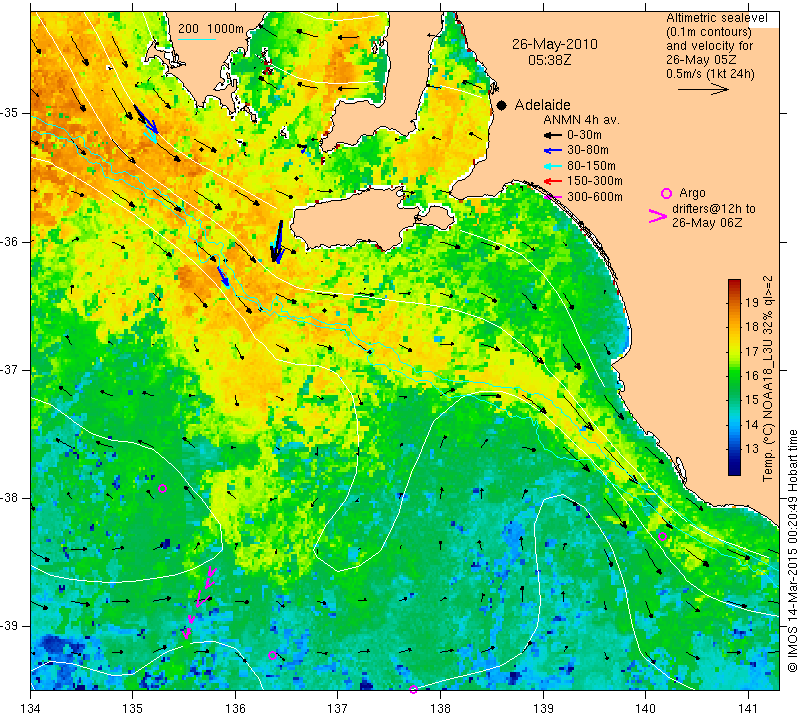800x720 pixels.
Task: Click the 0.5m/s (1kt 24h) scale text
Action: [x=710, y=74]
